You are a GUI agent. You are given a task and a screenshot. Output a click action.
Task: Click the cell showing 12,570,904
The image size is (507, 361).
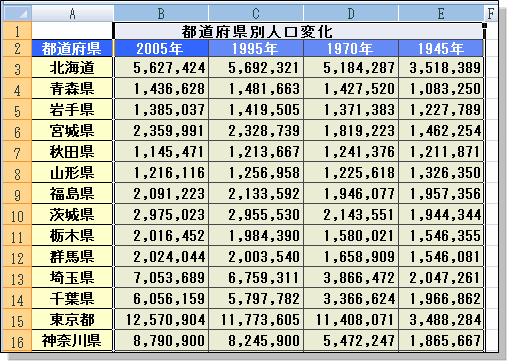pyautogui.click(x=161, y=320)
